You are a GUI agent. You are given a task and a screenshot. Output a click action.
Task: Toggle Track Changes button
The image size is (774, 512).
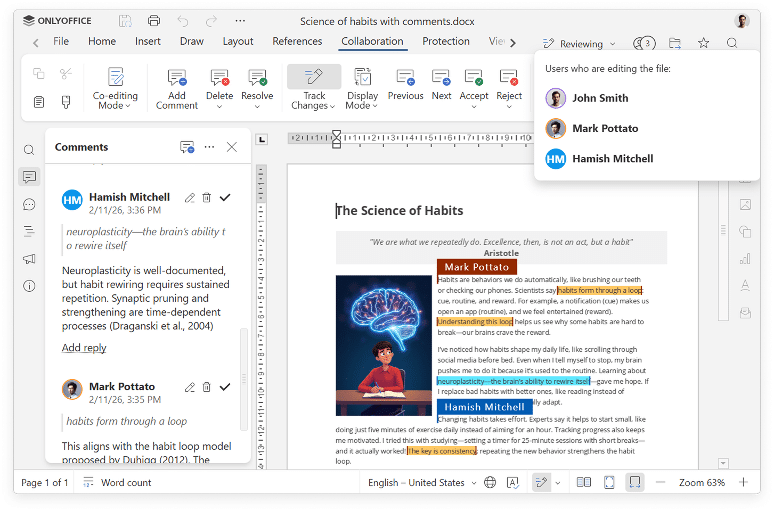click(314, 78)
